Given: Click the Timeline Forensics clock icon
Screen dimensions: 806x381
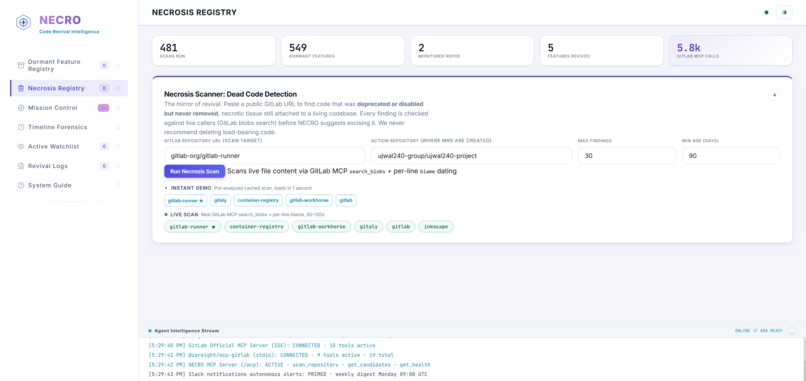Looking at the screenshot, I should (x=21, y=127).
